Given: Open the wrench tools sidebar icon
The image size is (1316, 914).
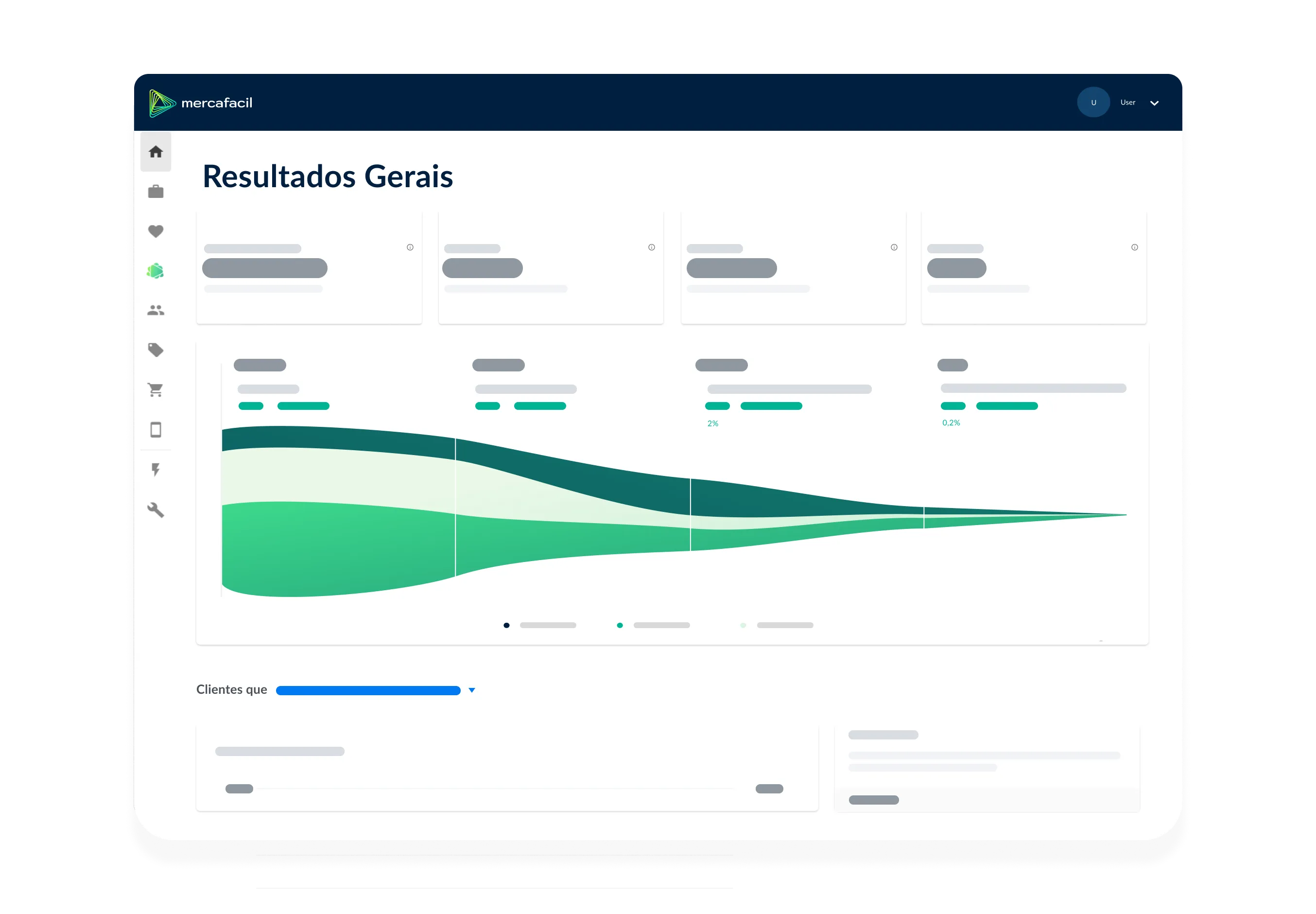Looking at the screenshot, I should (156, 510).
